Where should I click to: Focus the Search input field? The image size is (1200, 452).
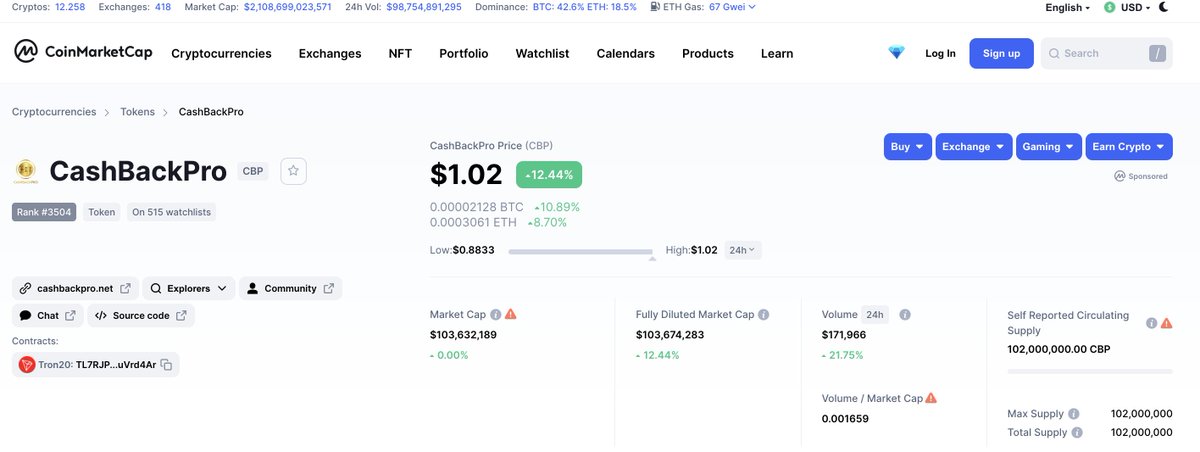(x=1107, y=53)
